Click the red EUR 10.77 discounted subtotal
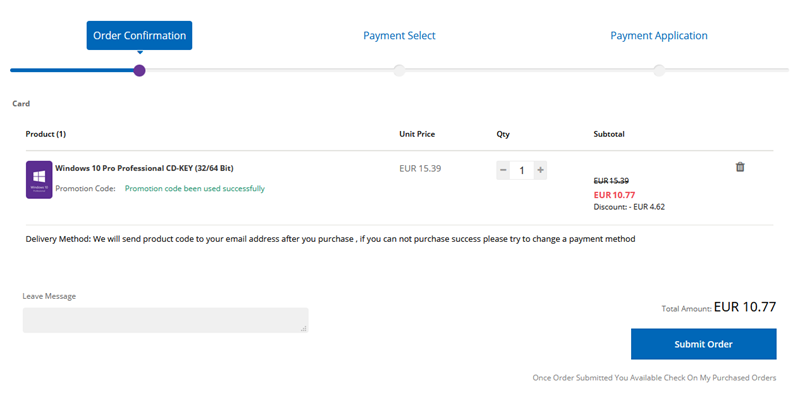The height and width of the screenshot is (407, 800). click(615, 194)
